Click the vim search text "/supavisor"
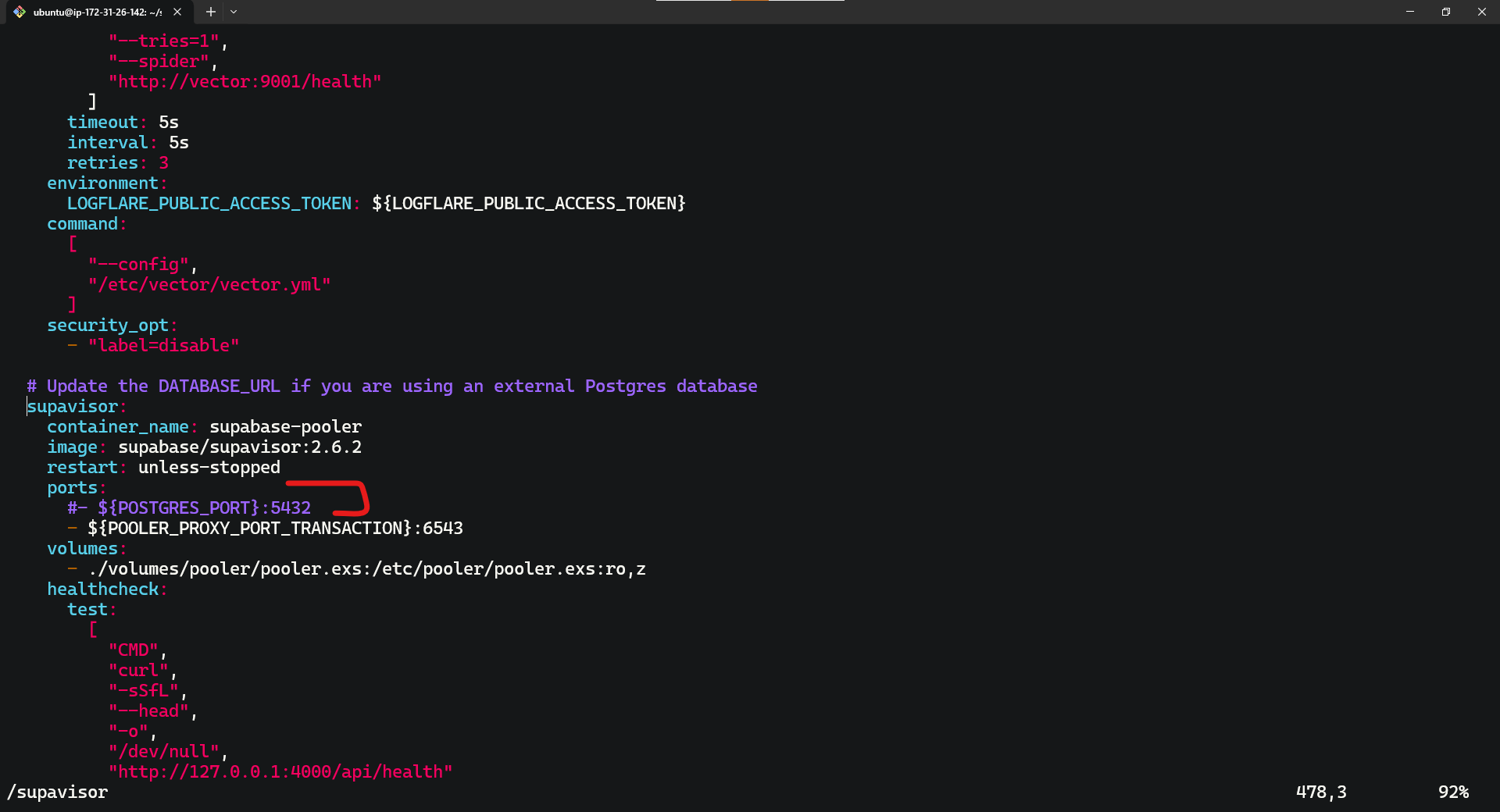 click(57, 792)
